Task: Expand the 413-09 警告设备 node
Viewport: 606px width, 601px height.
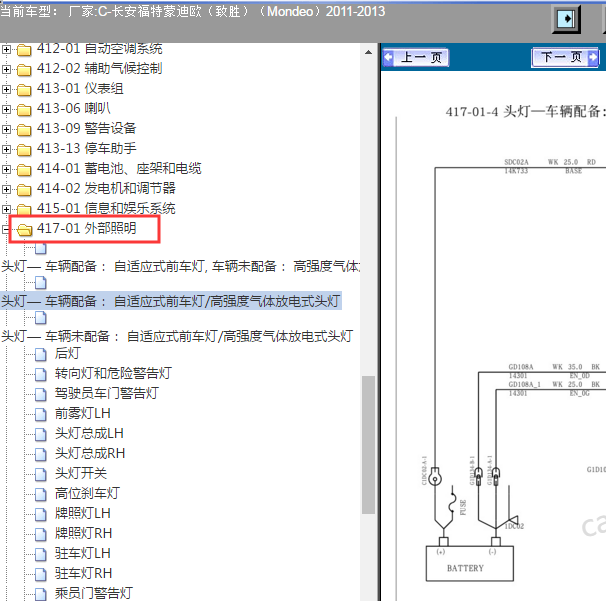Action: pyautogui.click(x=6, y=129)
